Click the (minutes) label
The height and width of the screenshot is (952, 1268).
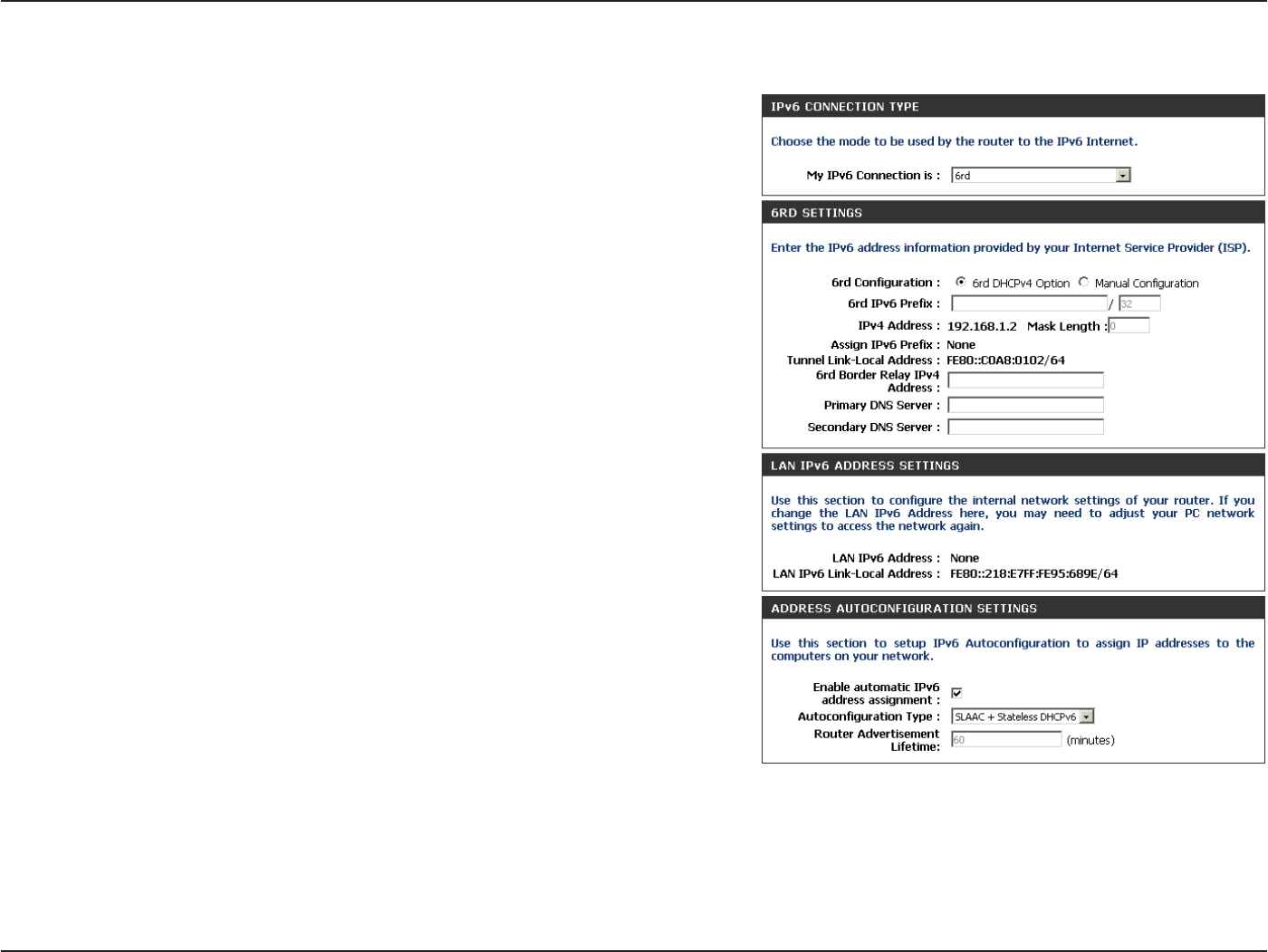1090,741
